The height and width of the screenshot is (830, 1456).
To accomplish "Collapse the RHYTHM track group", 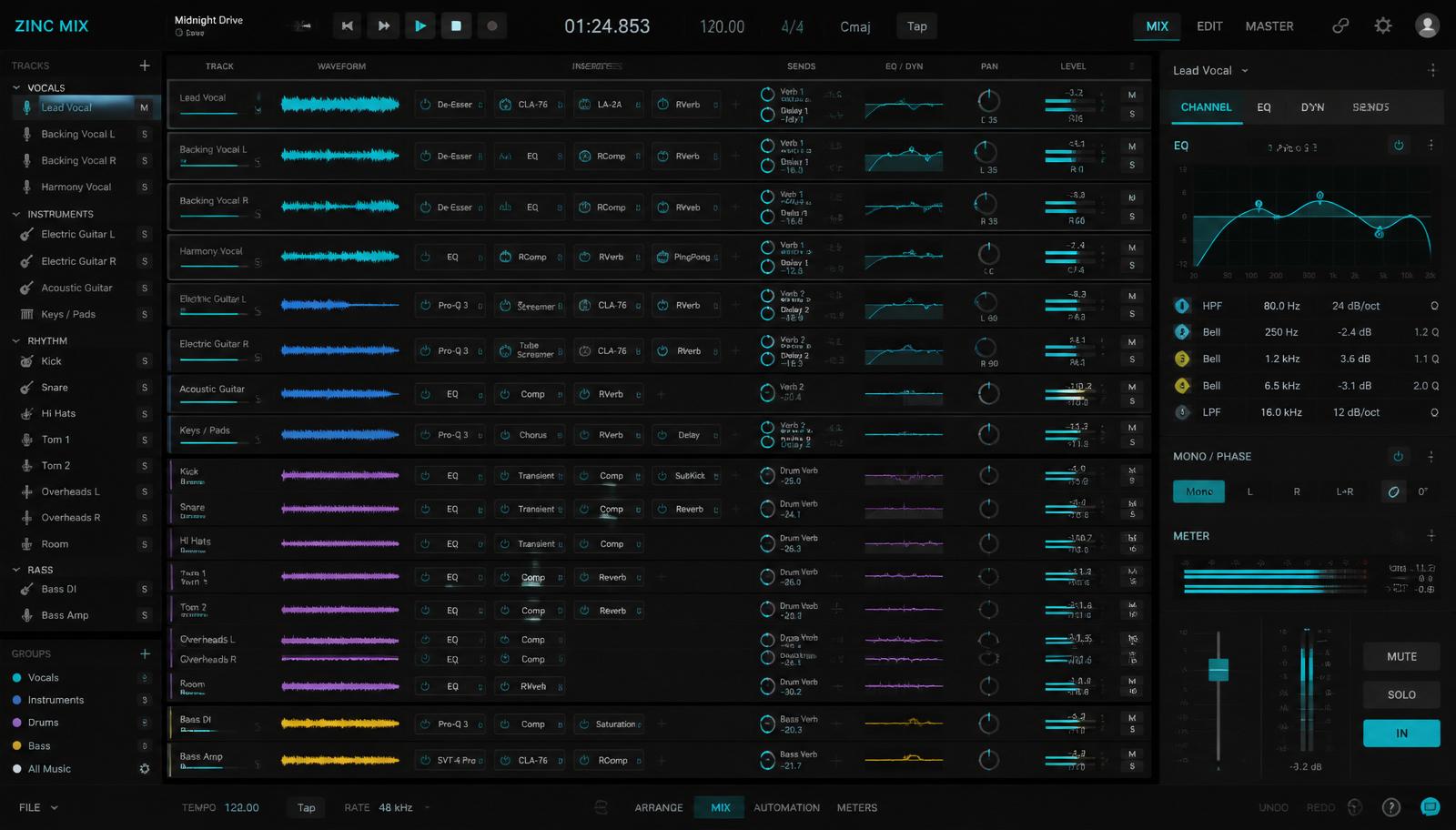I will click(16, 340).
